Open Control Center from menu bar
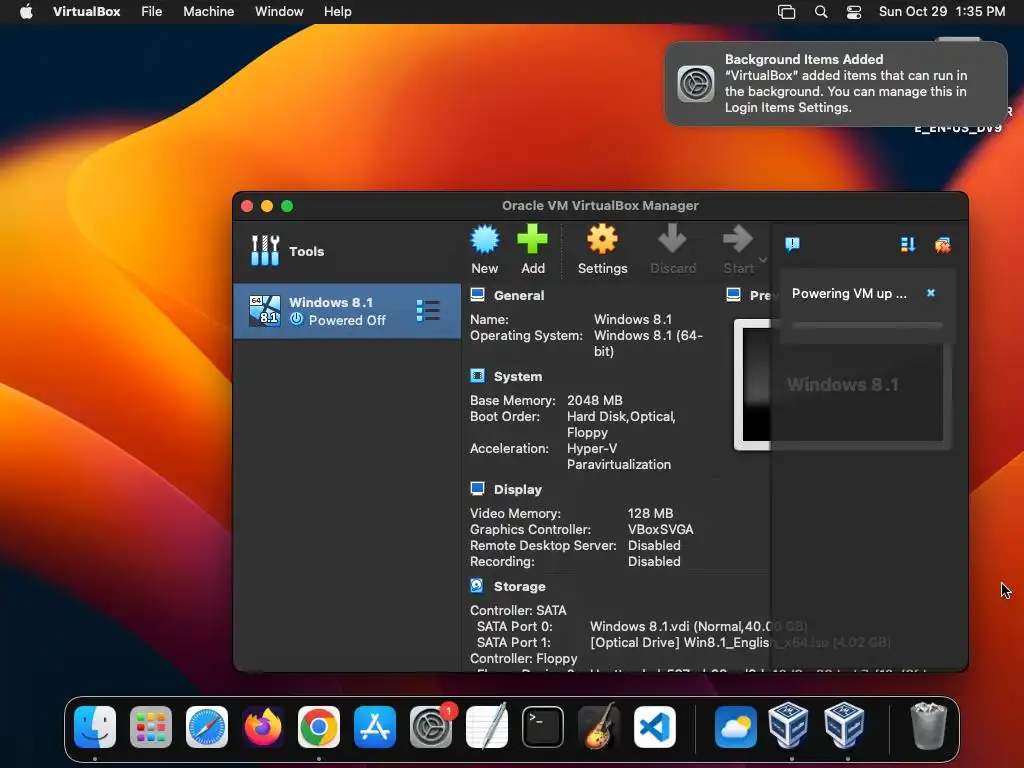The height and width of the screenshot is (768, 1024). tap(854, 12)
